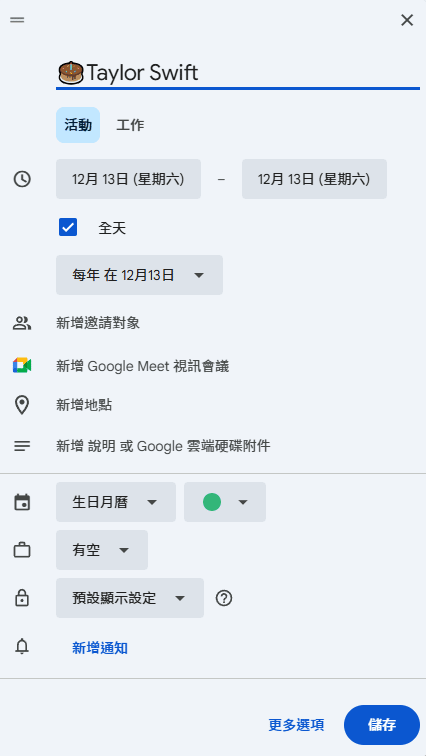Click the Google Meet camera icon
This screenshot has width=426, height=756.
tap(22, 366)
